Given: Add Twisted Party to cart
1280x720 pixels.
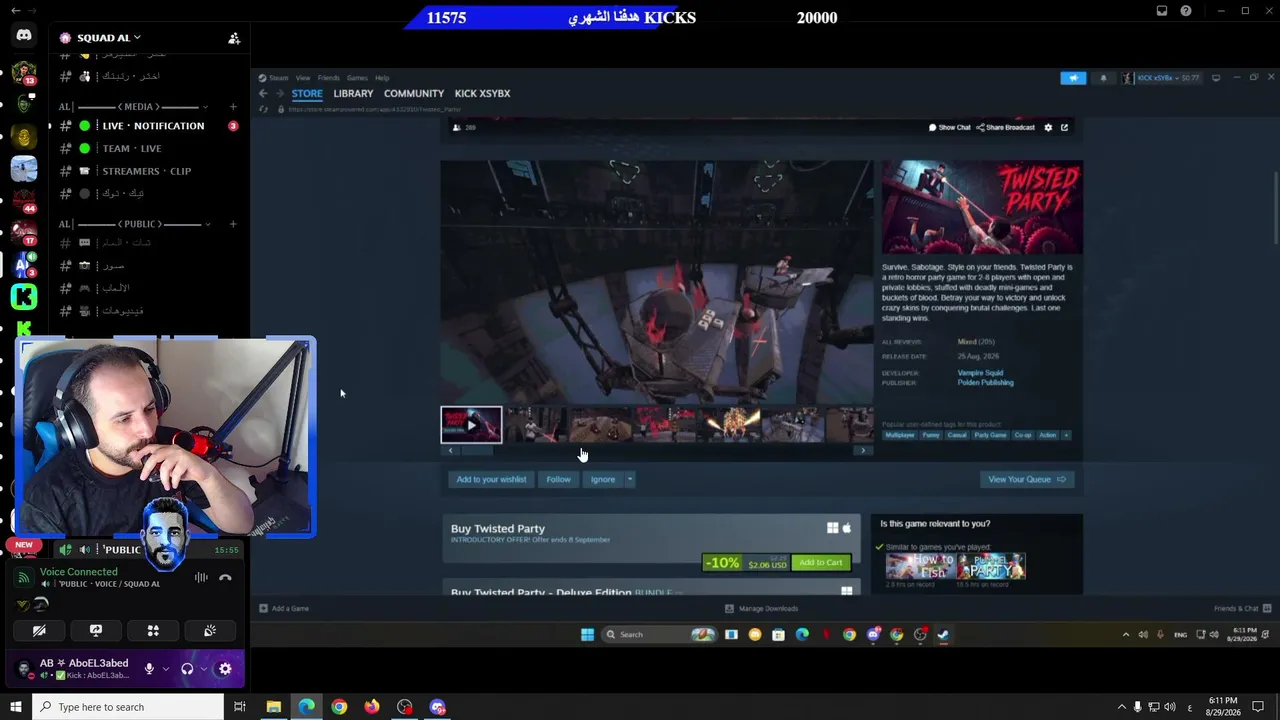Looking at the screenshot, I should click(820, 563).
